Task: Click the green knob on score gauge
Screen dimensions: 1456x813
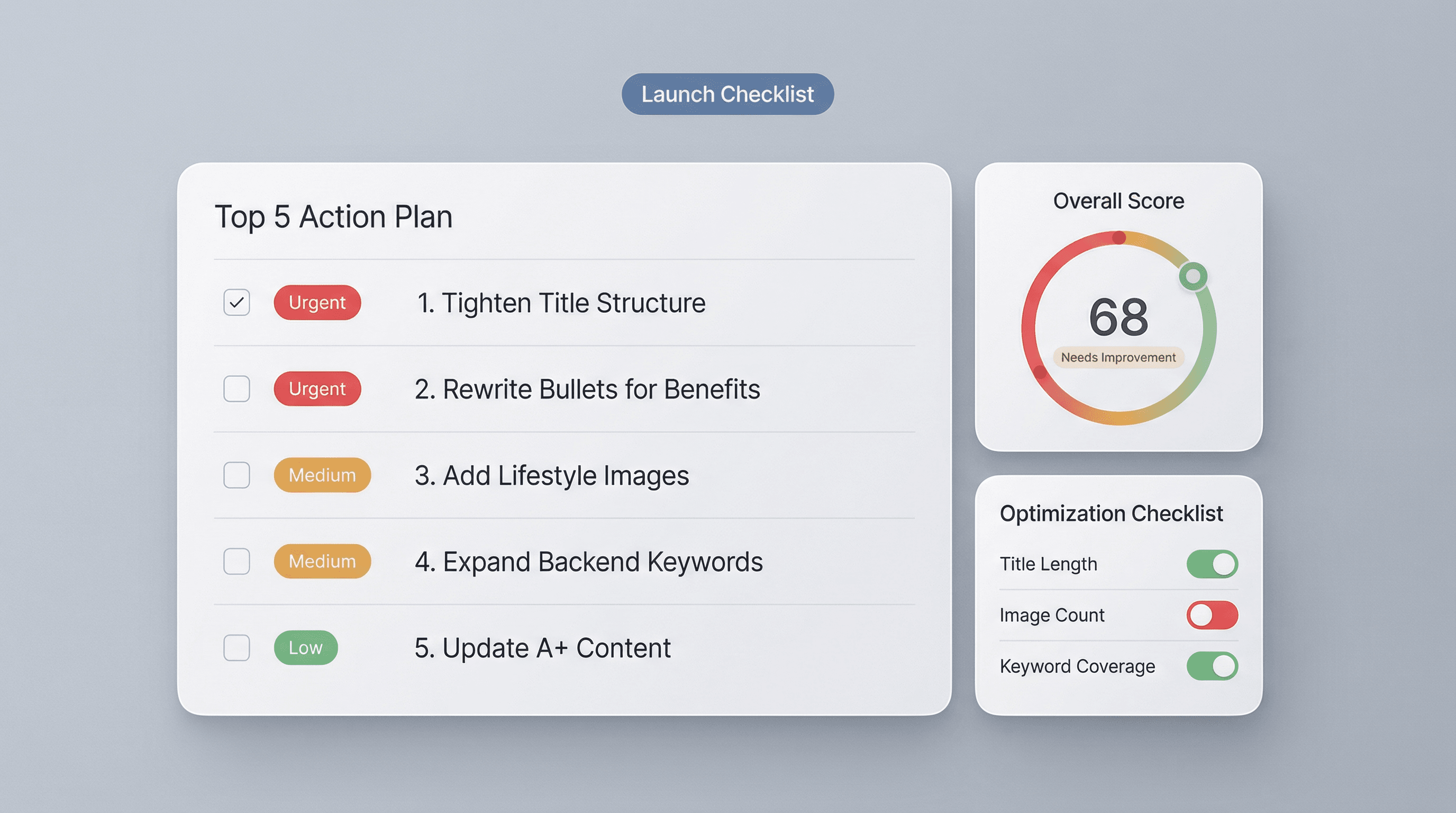Action: 1193,276
